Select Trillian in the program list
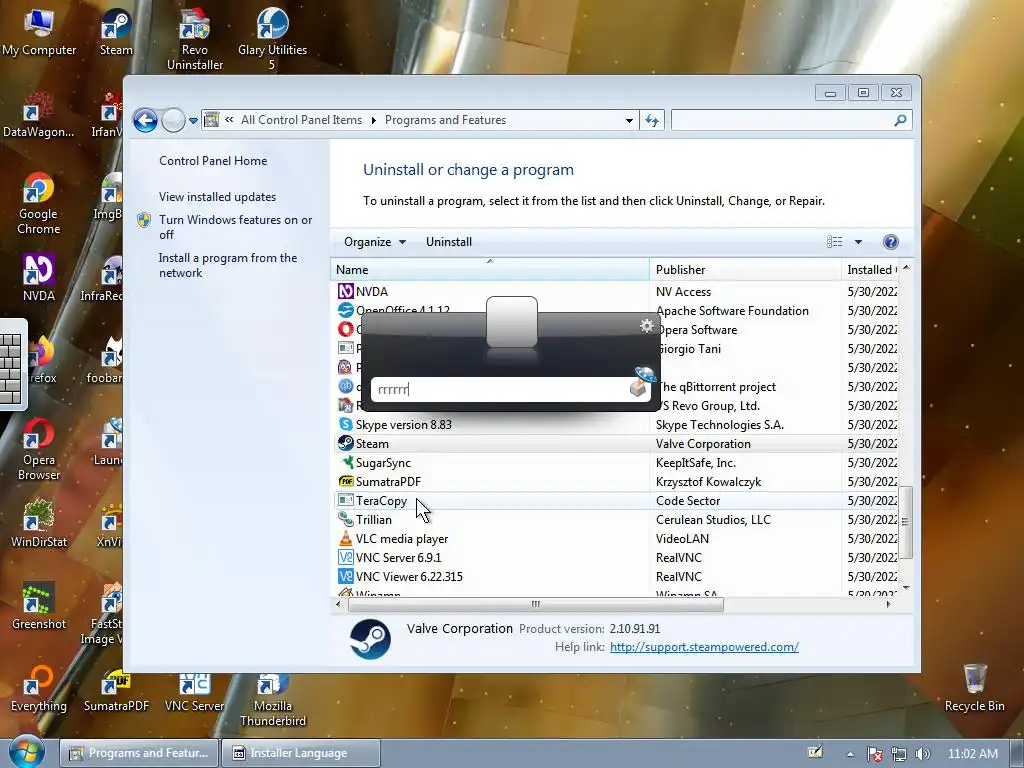The image size is (1024, 768). (374, 520)
